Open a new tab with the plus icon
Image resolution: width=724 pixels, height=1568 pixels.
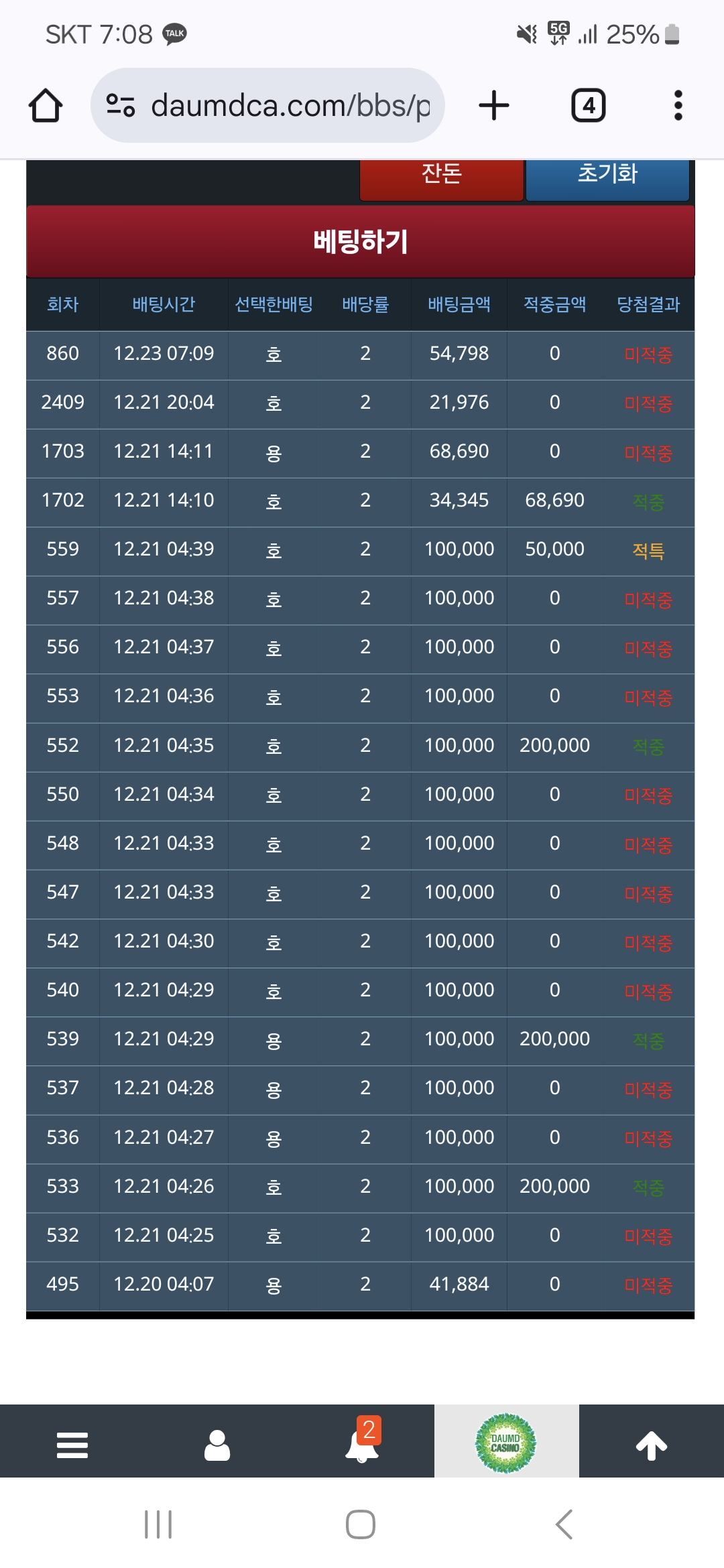point(494,105)
